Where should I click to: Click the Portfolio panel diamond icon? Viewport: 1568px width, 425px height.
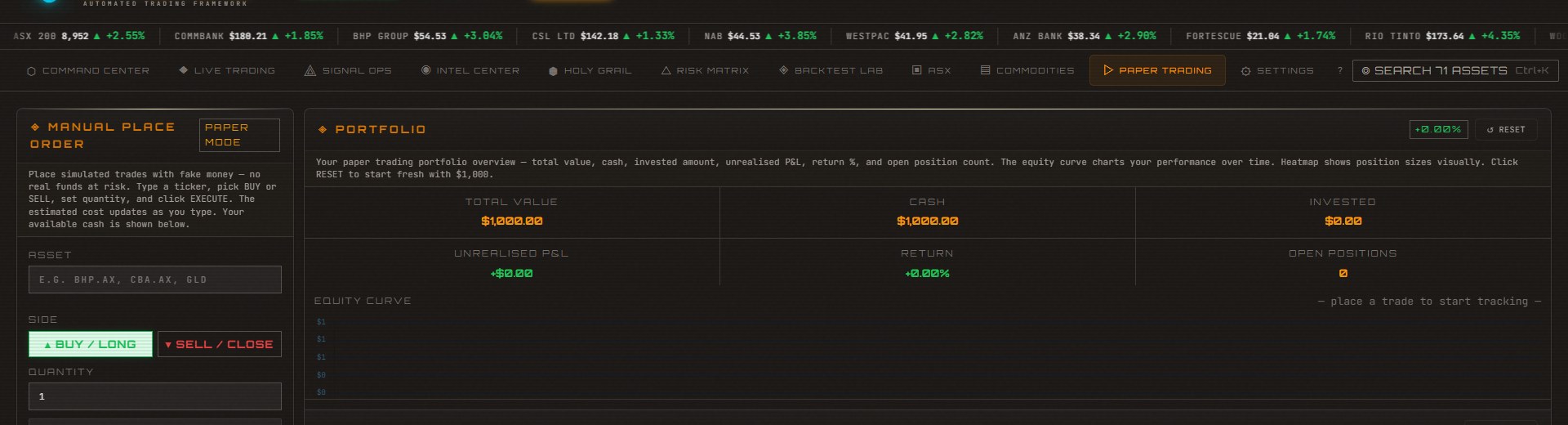323,129
